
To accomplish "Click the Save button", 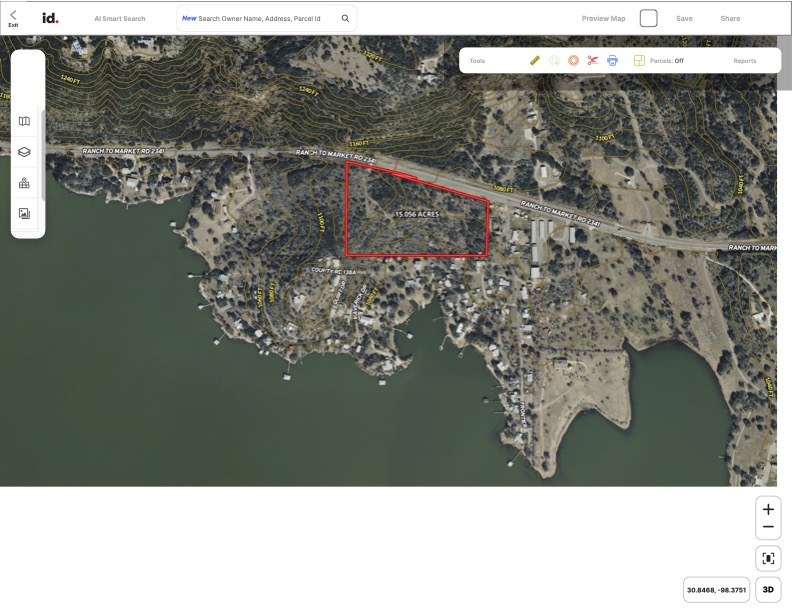I will click(x=684, y=18).
